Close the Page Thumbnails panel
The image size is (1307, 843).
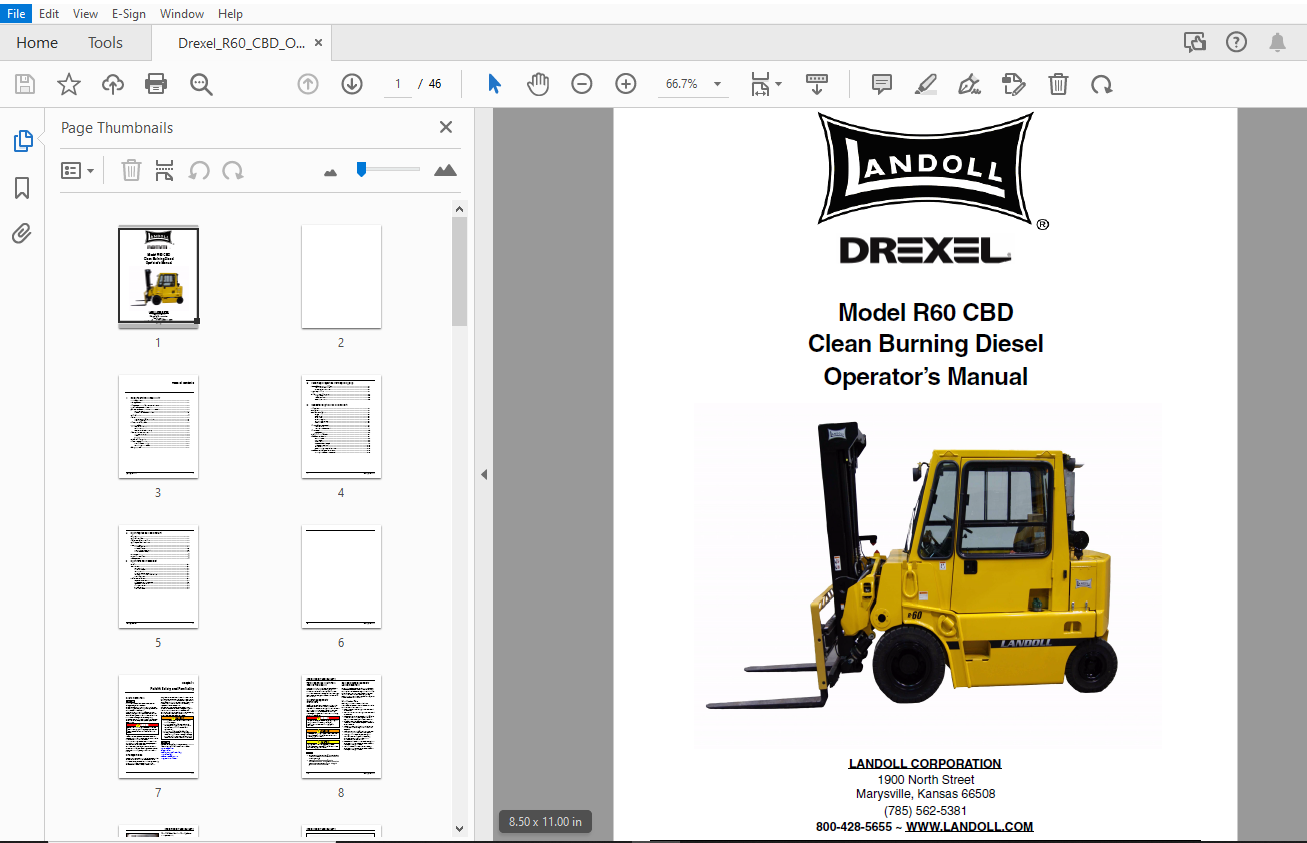[x=446, y=127]
